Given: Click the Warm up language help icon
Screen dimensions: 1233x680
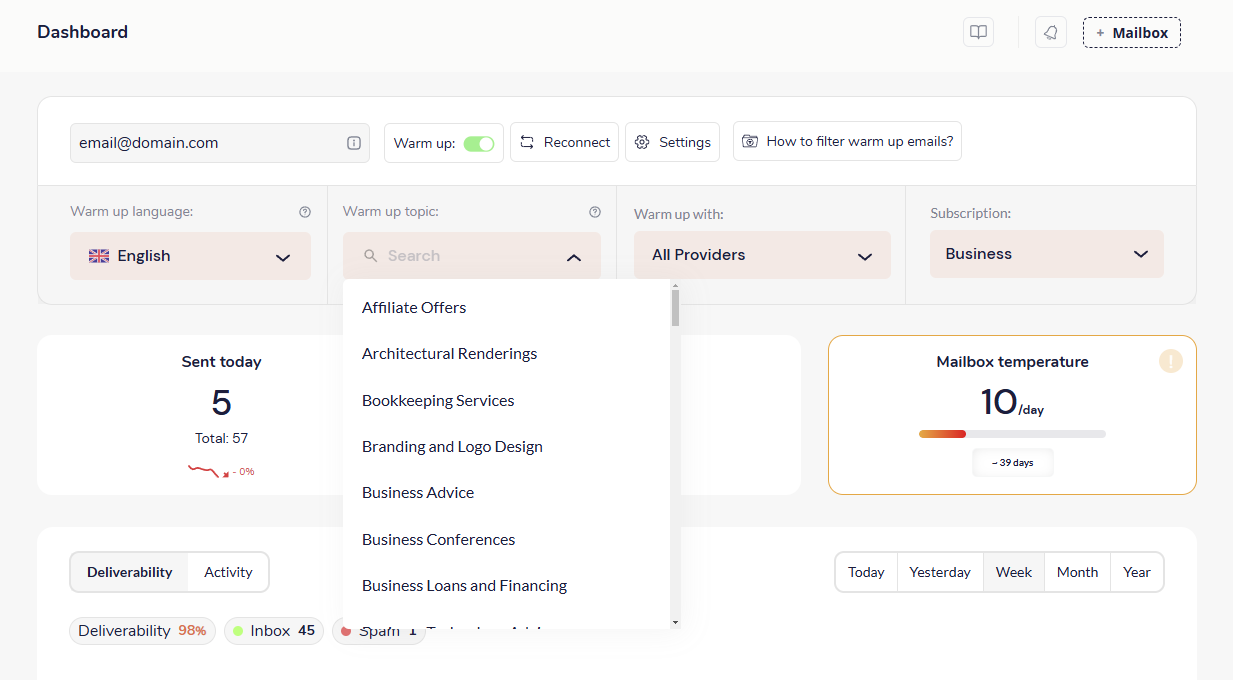Looking at the screenshot, I should point(305,212).
